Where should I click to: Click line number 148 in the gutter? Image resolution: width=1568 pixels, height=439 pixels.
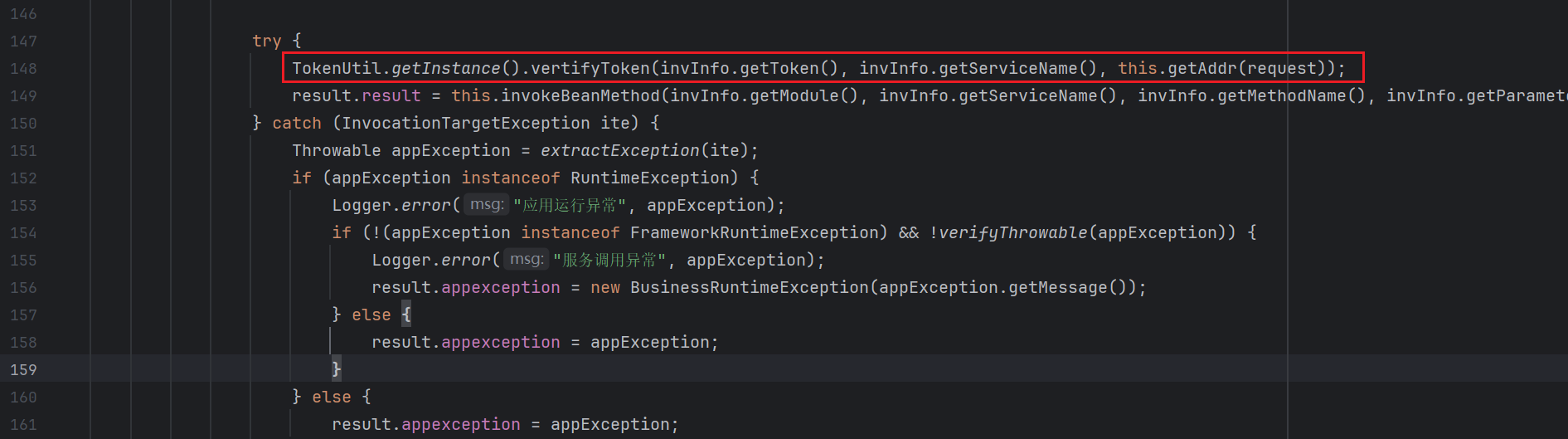pyautogui.click(x=23, y=69)
